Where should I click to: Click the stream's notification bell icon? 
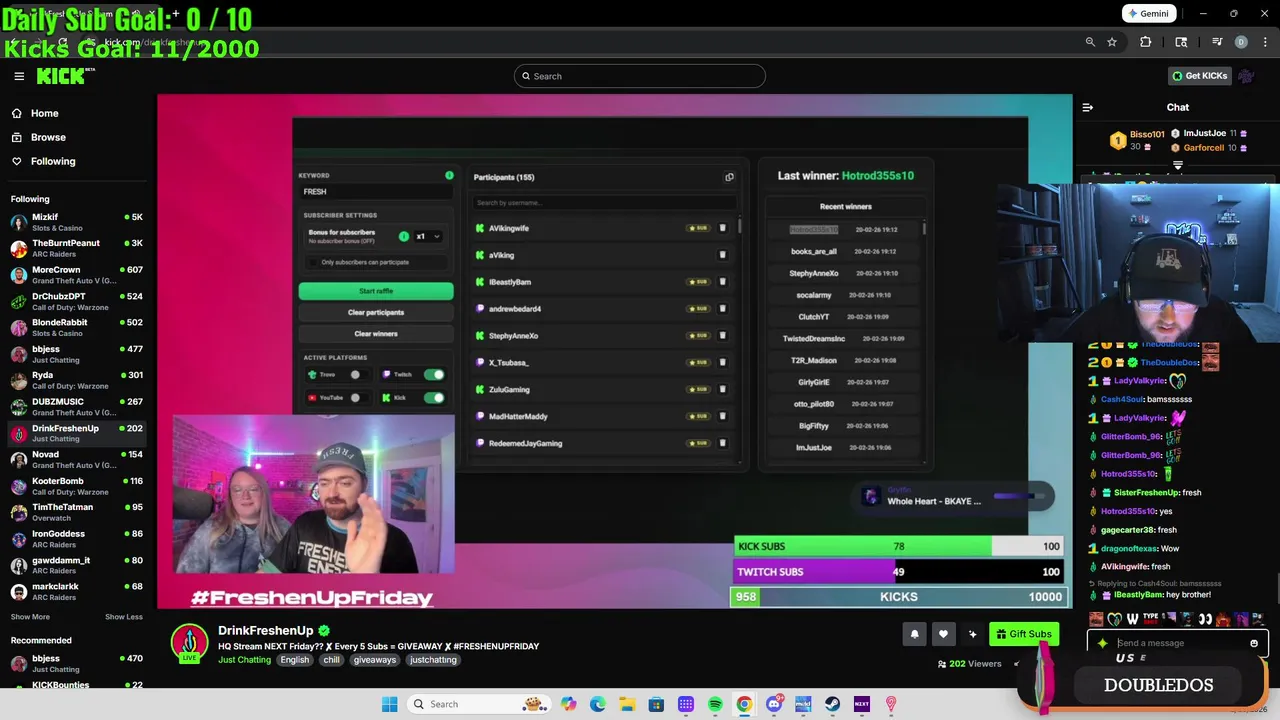[914, 634]
